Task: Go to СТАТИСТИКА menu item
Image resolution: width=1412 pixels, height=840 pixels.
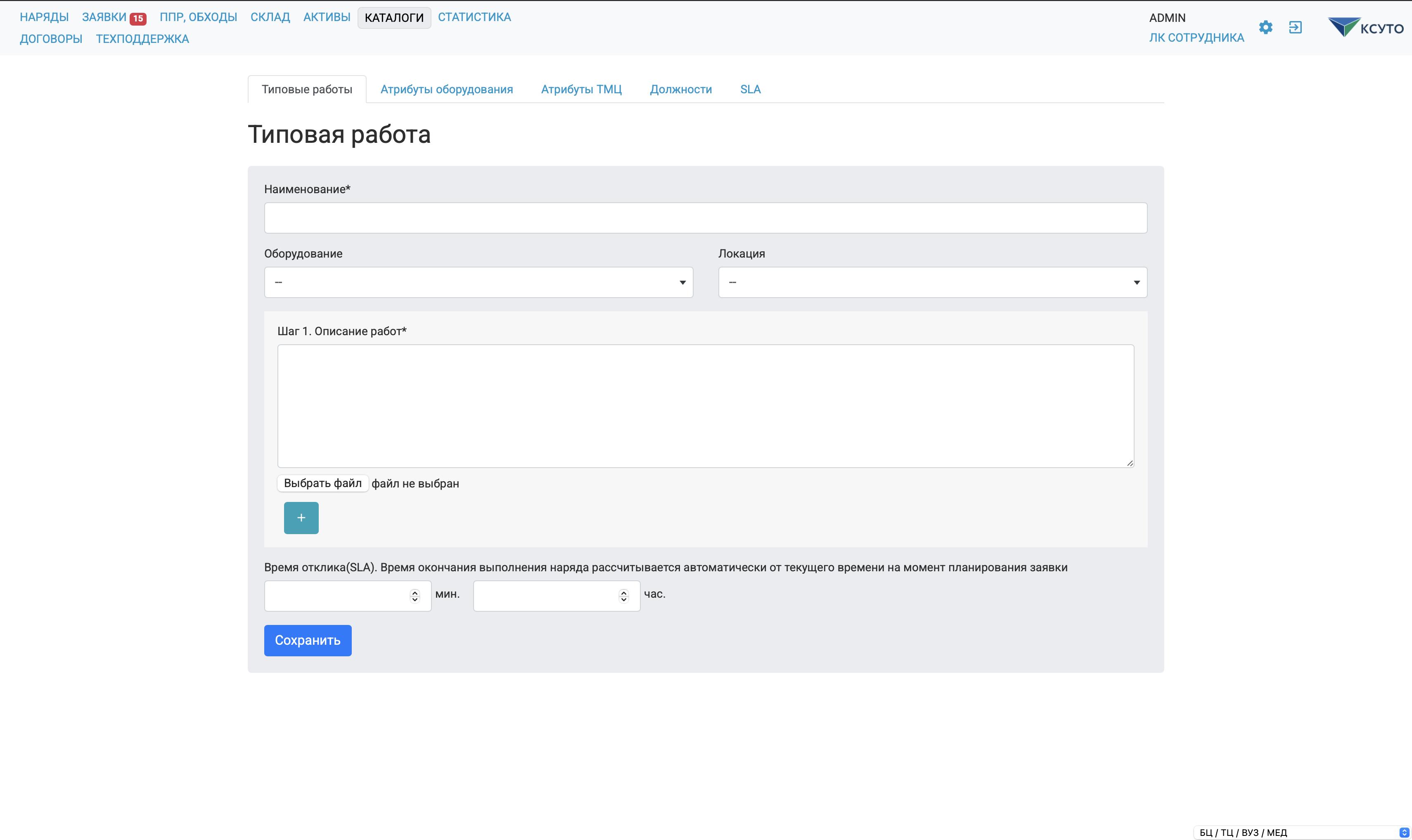Action: pyautogui.click(x=474, y=17)
